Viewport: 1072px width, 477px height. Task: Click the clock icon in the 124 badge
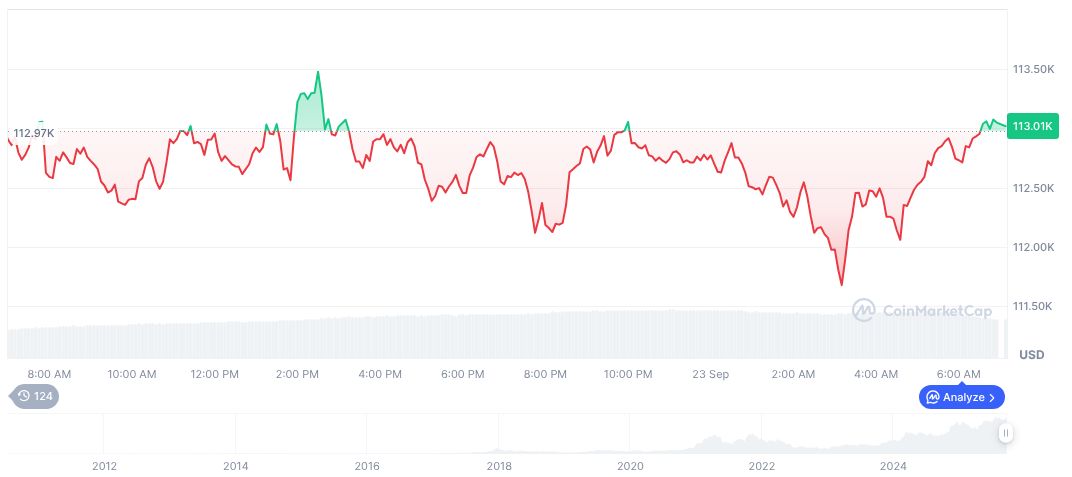pos(24,396)
